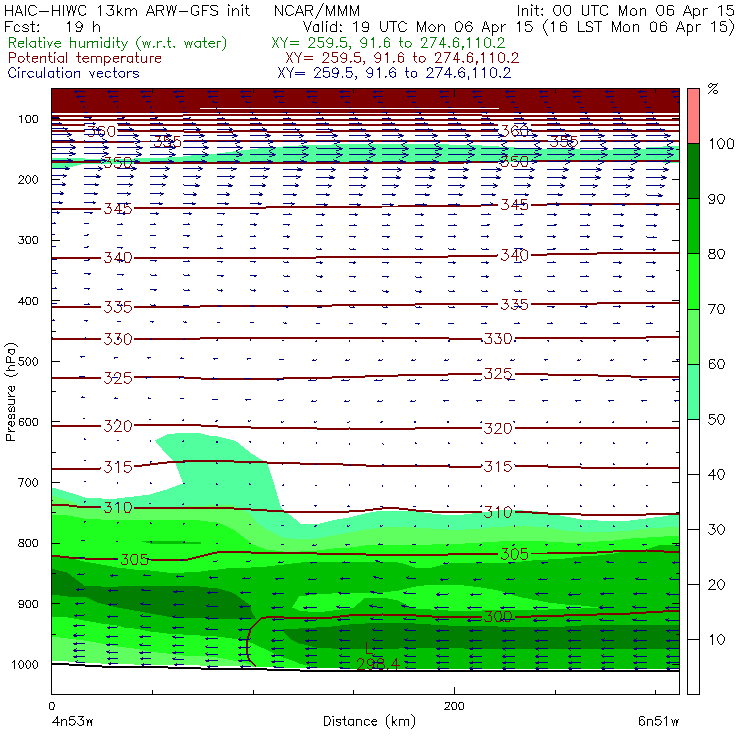The image size is (740, 740).
Task: Click the '80' color bar label
Action: pos(717,254)
